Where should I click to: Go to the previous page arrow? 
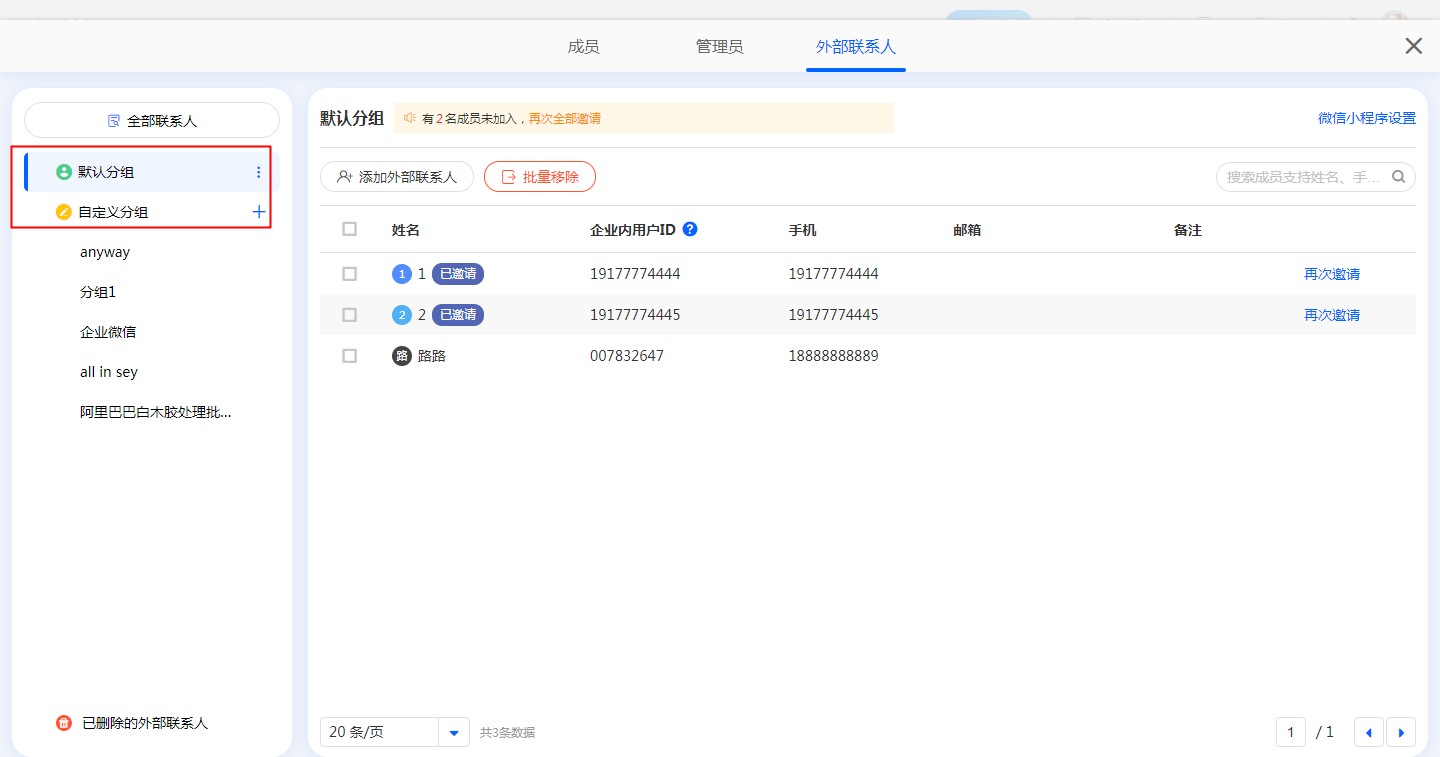point(1368,732)
